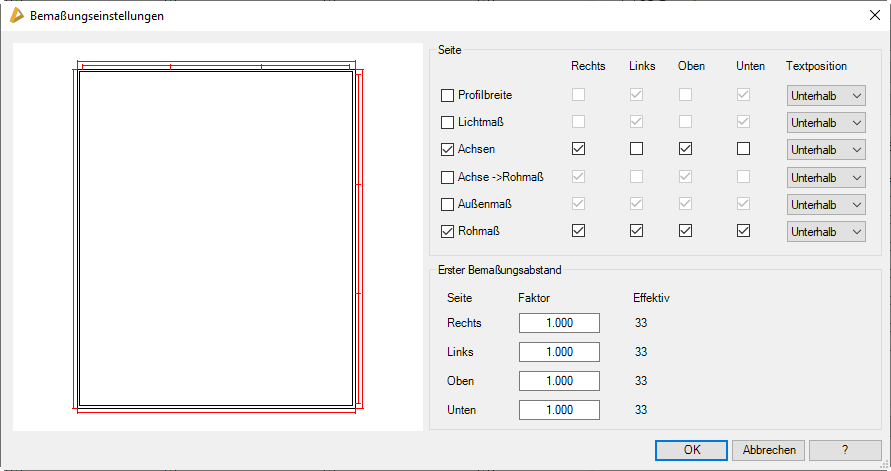Click the ? help button
The image size is (891, 471).
[845, 450]
